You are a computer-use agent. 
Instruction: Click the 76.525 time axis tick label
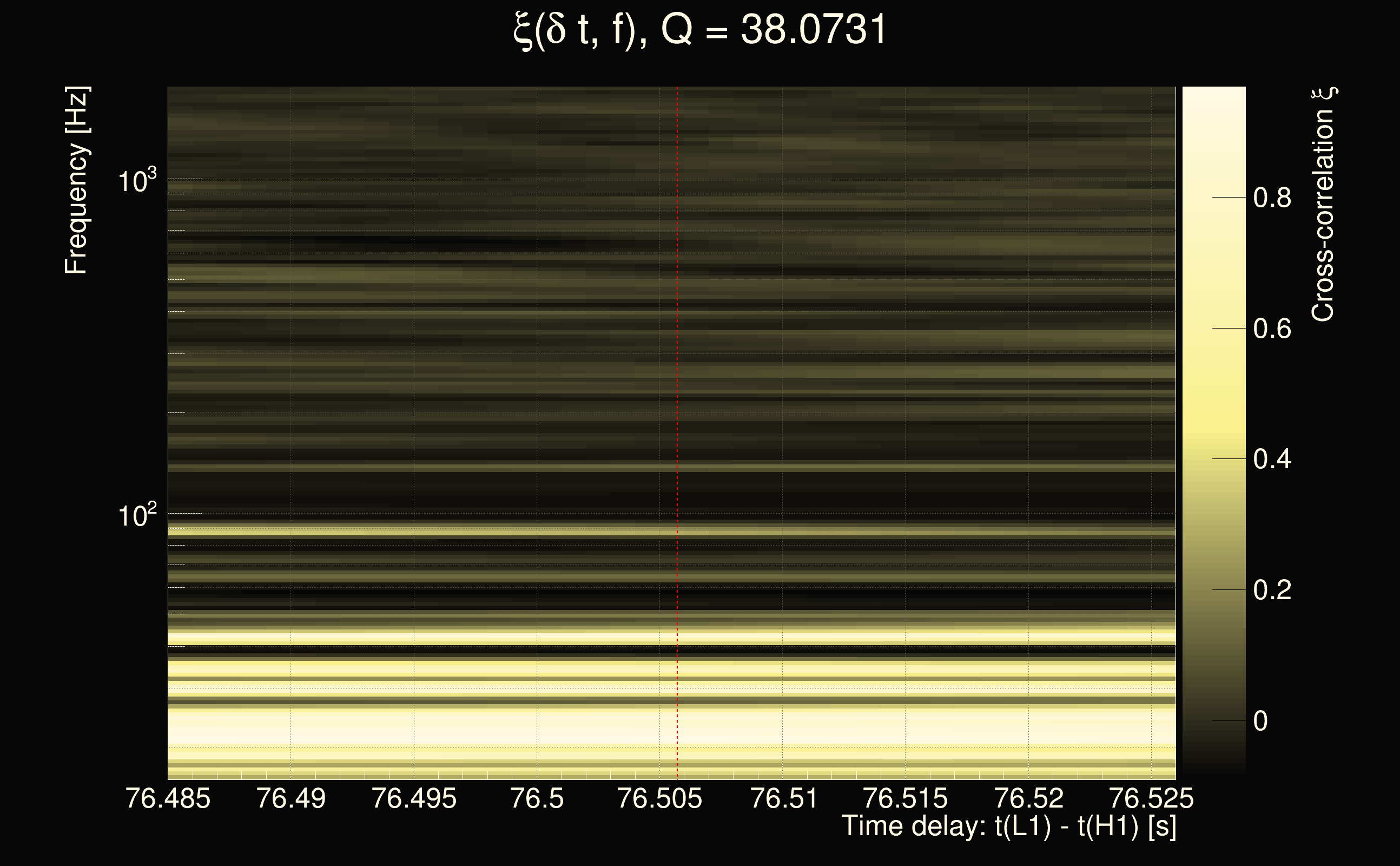point(1152,798)
